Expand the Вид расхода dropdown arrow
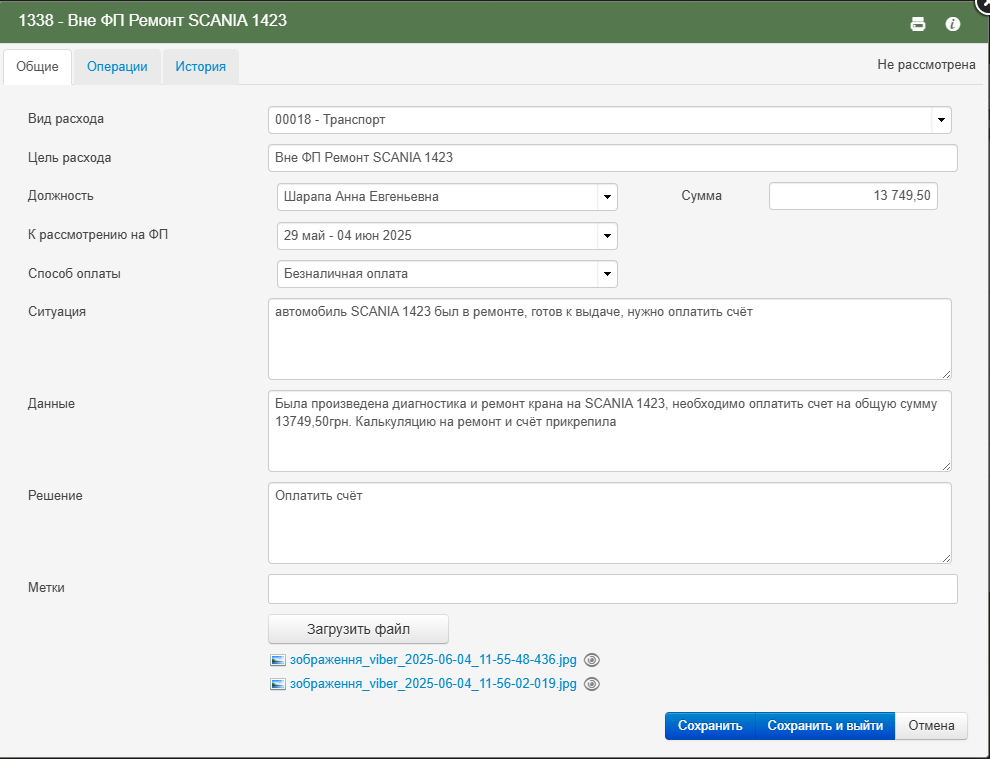This screenshot has height=759, width=990. click(x=941, y=120)
